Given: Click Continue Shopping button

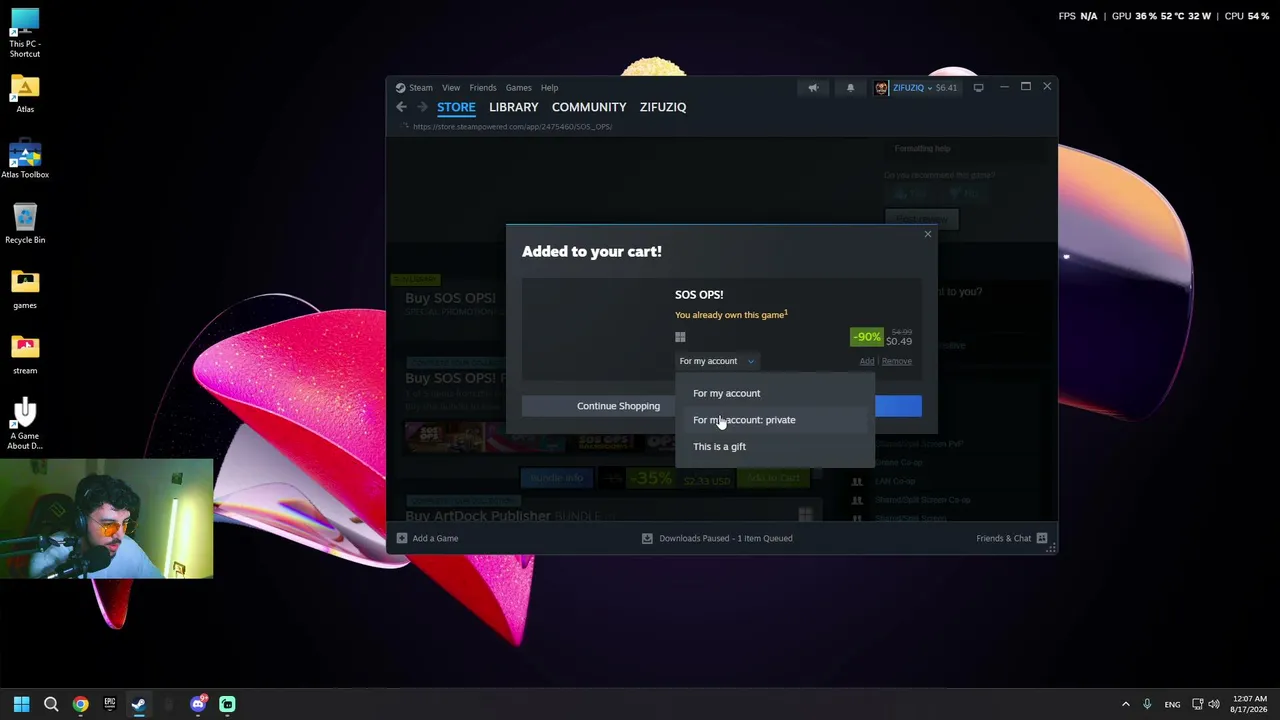Looking at the screenshot, I should coord(618,406).
